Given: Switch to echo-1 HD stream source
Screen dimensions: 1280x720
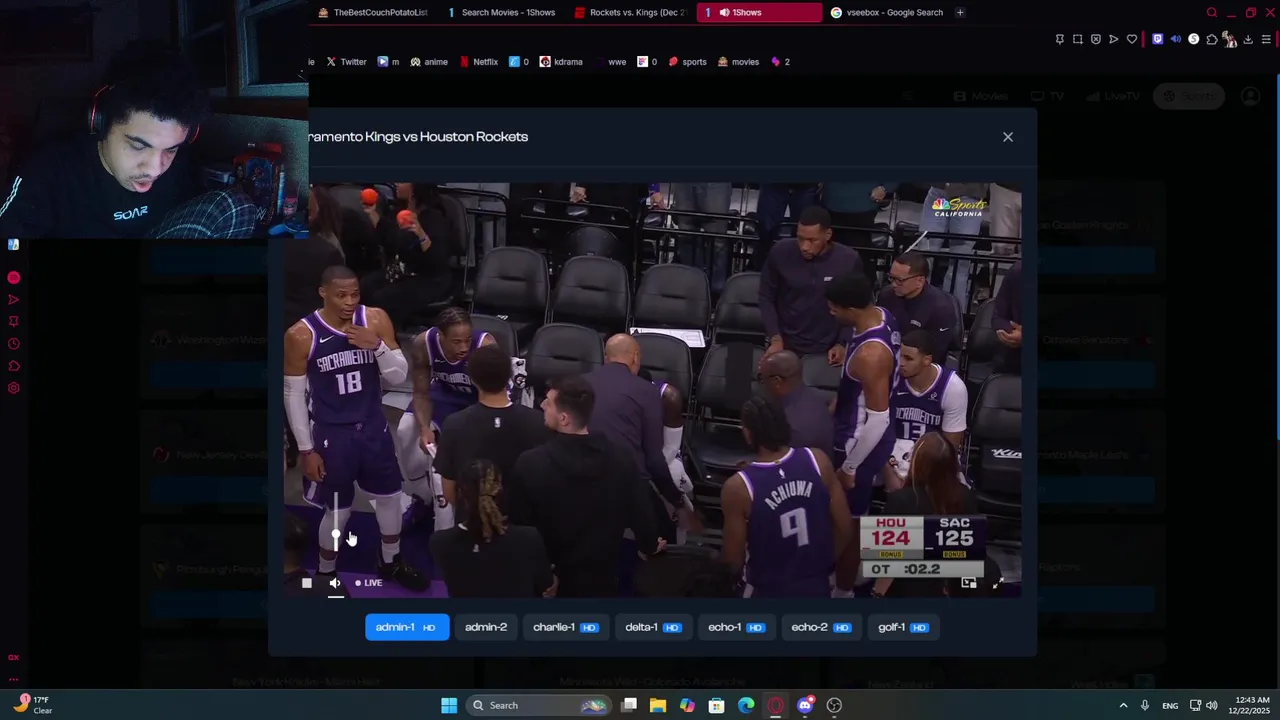Looking at the screenshot, I should (736, 627).
